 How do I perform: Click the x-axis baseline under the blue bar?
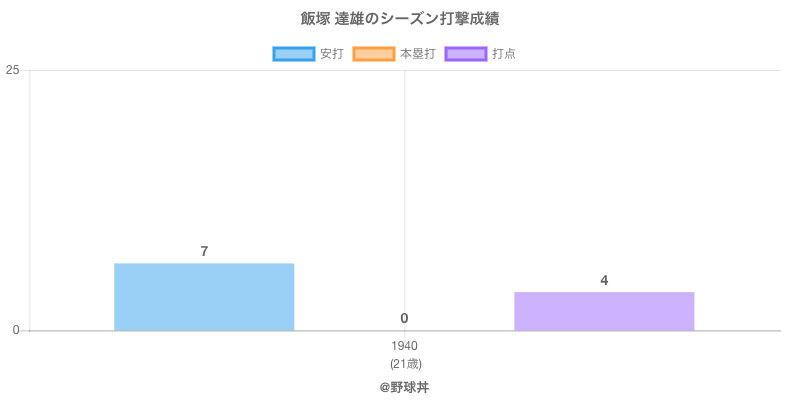tap(204, 331)
